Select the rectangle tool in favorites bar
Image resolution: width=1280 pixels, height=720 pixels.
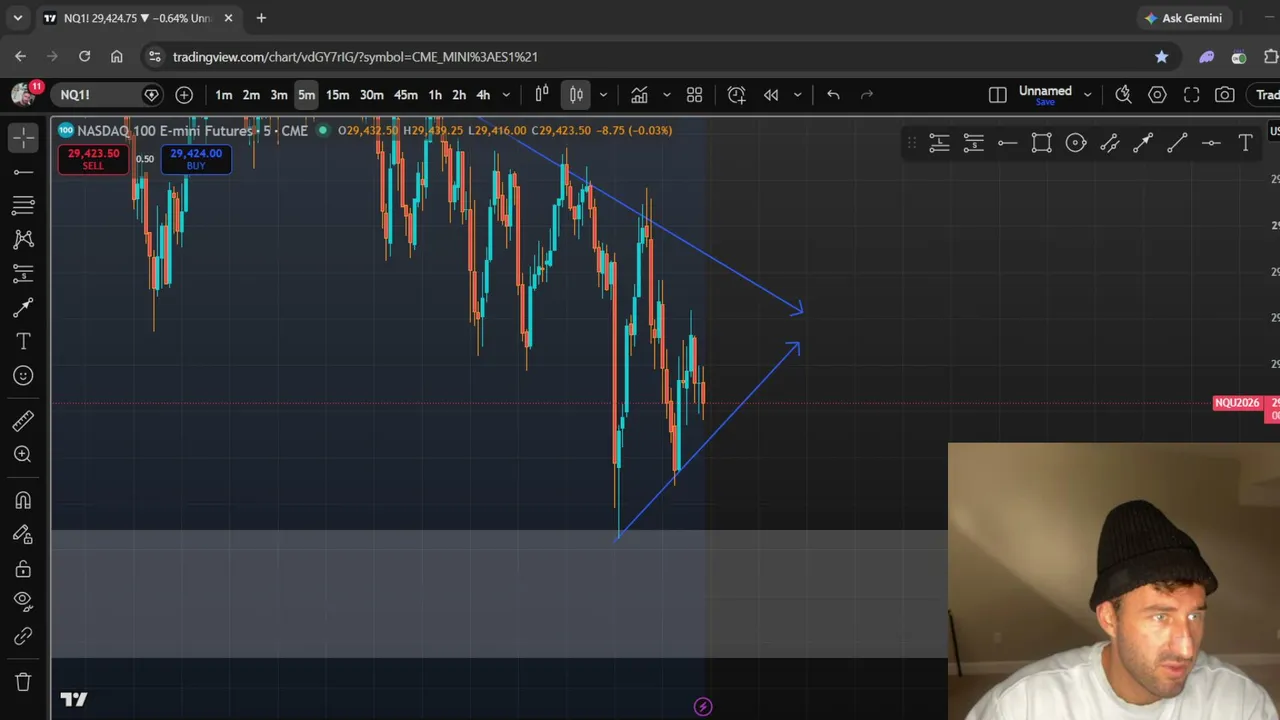coord(1041,143)
